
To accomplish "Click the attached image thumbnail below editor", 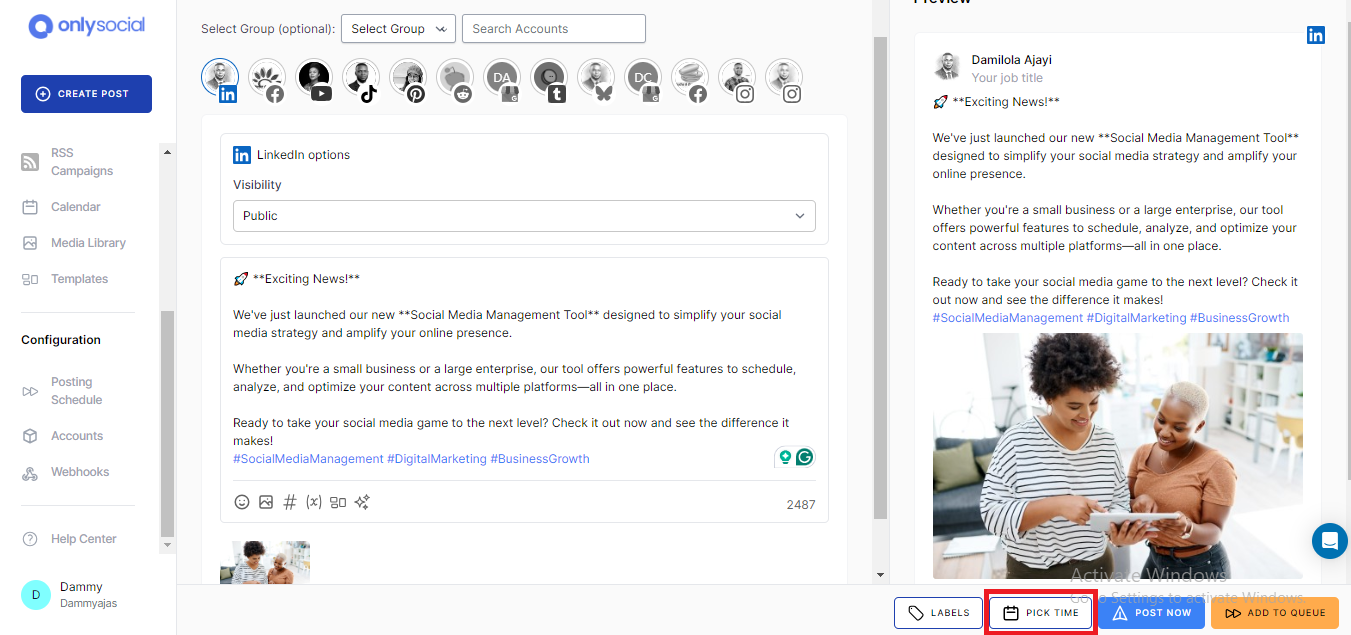I will coord(265,562).
